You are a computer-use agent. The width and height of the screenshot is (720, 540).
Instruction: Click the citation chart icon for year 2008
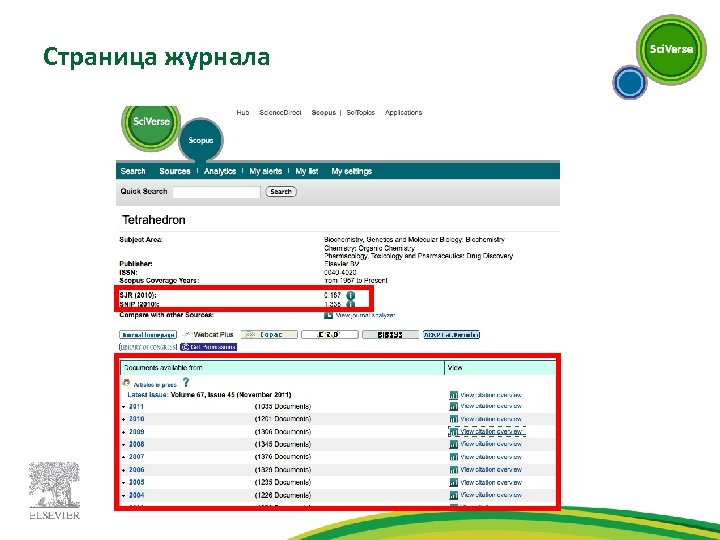tap(454, 444)
